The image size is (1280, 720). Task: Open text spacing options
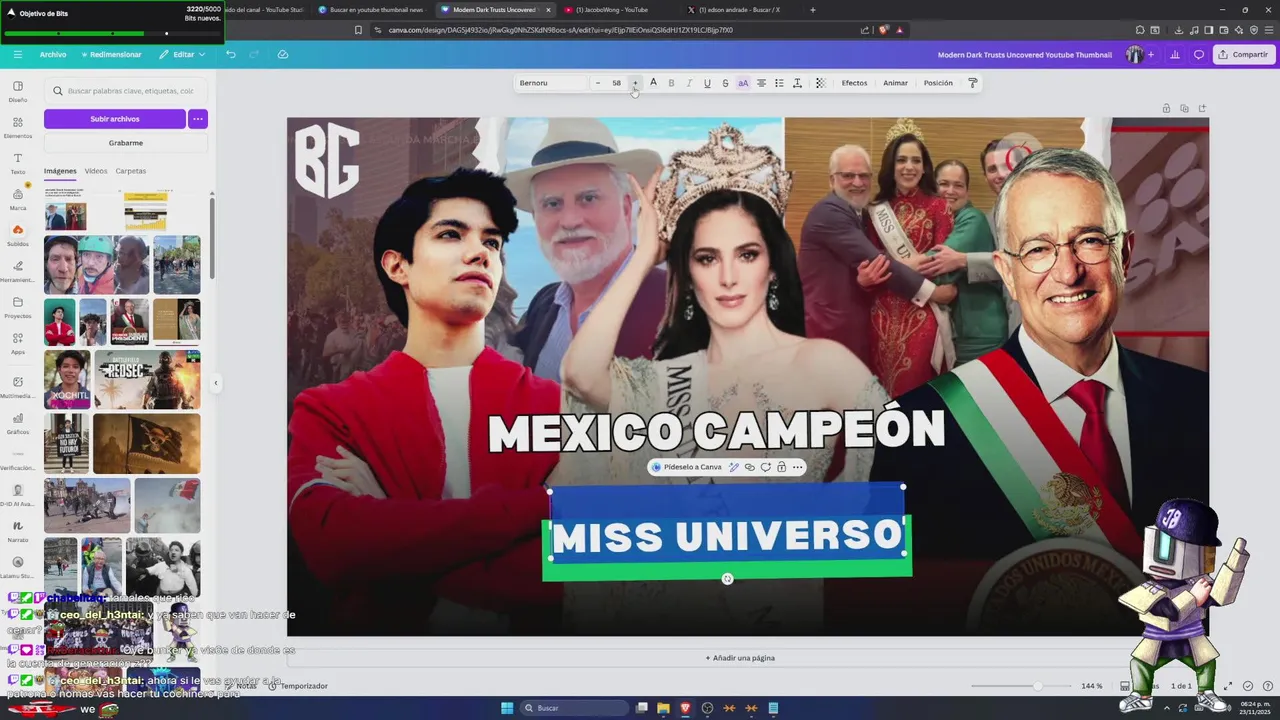(x=797, y=83)
